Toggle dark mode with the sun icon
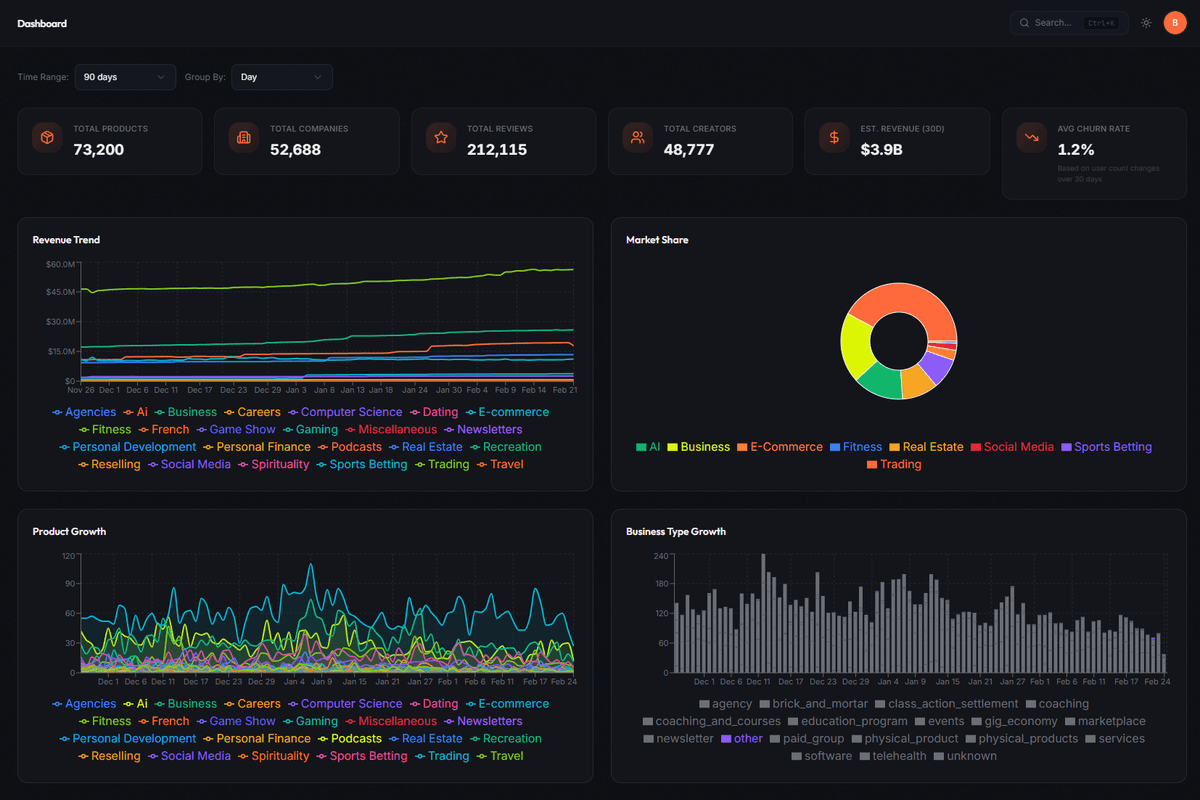Screen dimensions: 1200x800 (1146, 22)
